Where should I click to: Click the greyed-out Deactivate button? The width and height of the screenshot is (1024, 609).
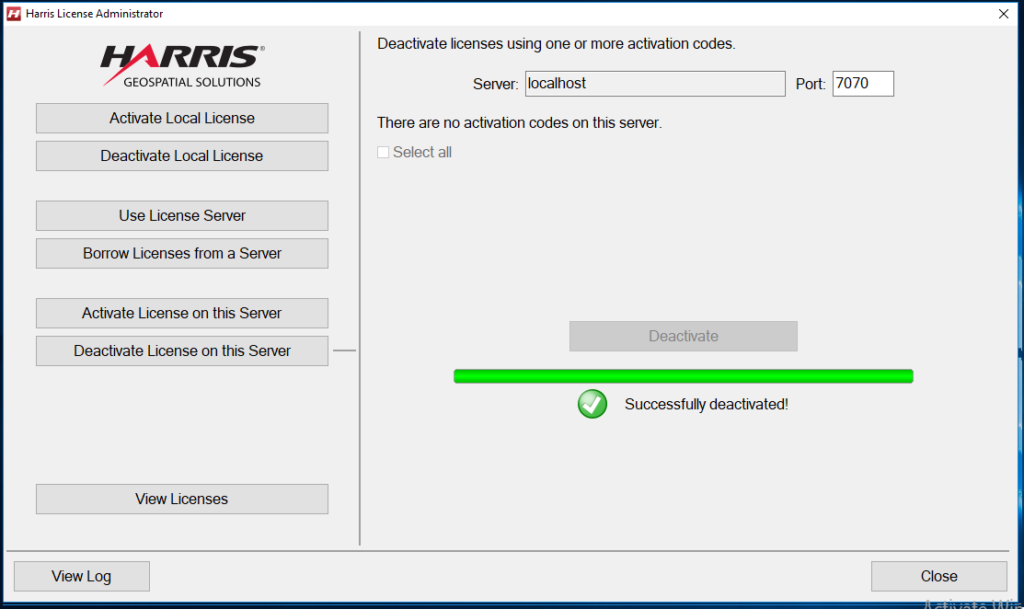tap(683, 336)
